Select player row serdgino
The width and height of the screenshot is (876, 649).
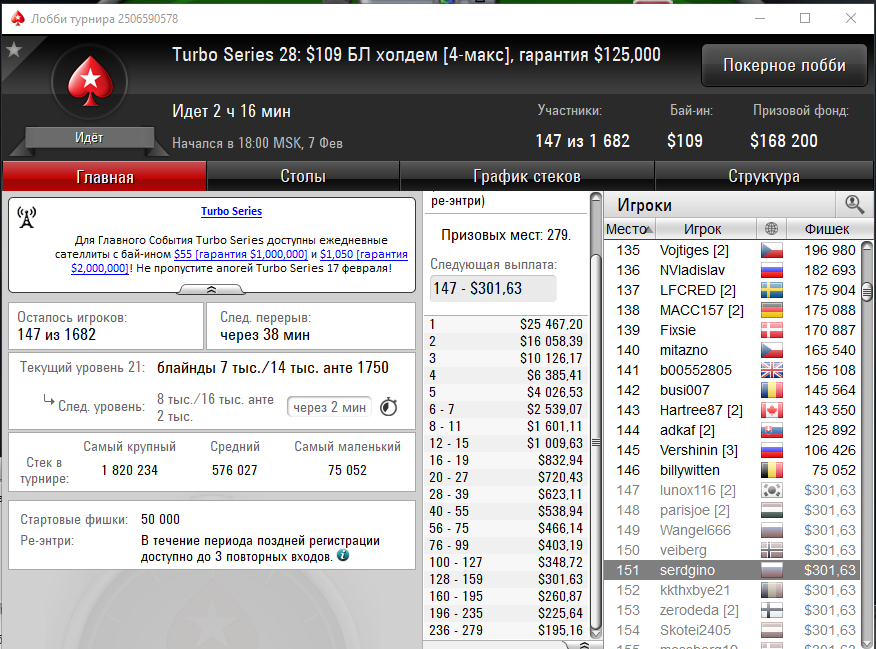pos(731,570)
